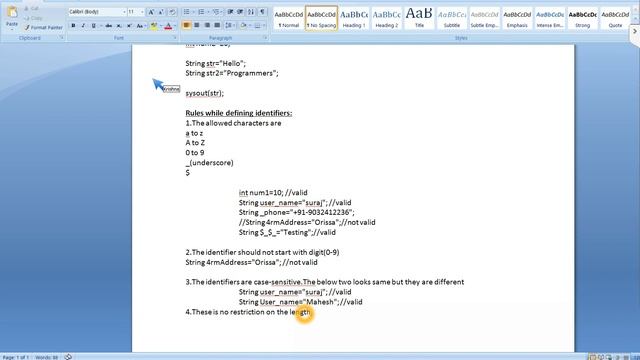The image size is (640, 360).
Task: Select Center alignment
Action: tap(197, 26)
